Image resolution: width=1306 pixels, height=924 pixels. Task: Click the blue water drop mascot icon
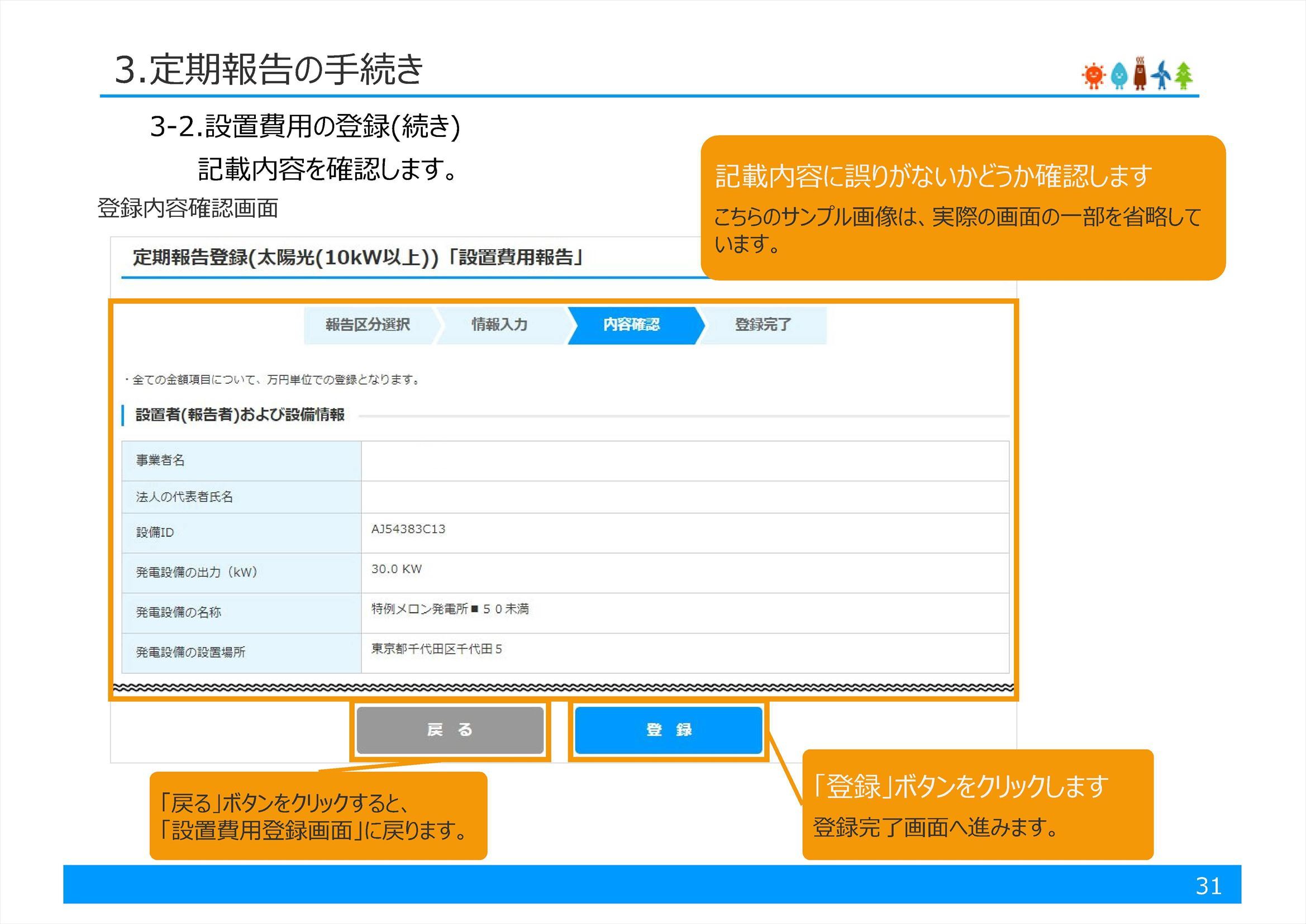1119,75
